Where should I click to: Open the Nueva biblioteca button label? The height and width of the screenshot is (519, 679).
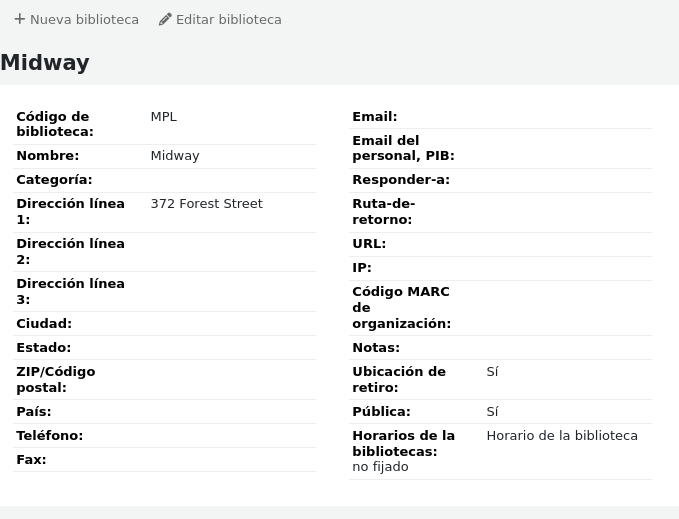pyautogui.click(x=84, y=19)
